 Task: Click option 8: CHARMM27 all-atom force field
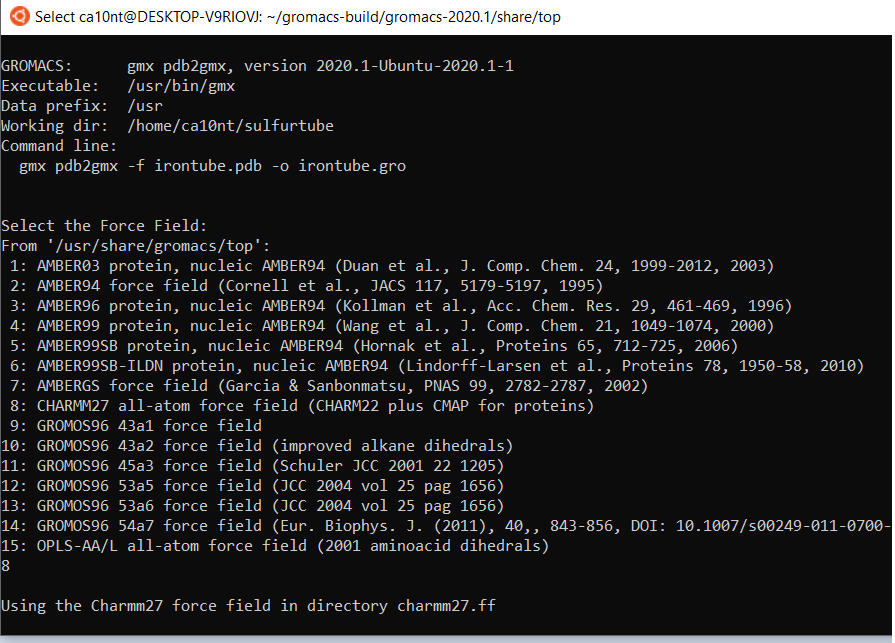302,406
